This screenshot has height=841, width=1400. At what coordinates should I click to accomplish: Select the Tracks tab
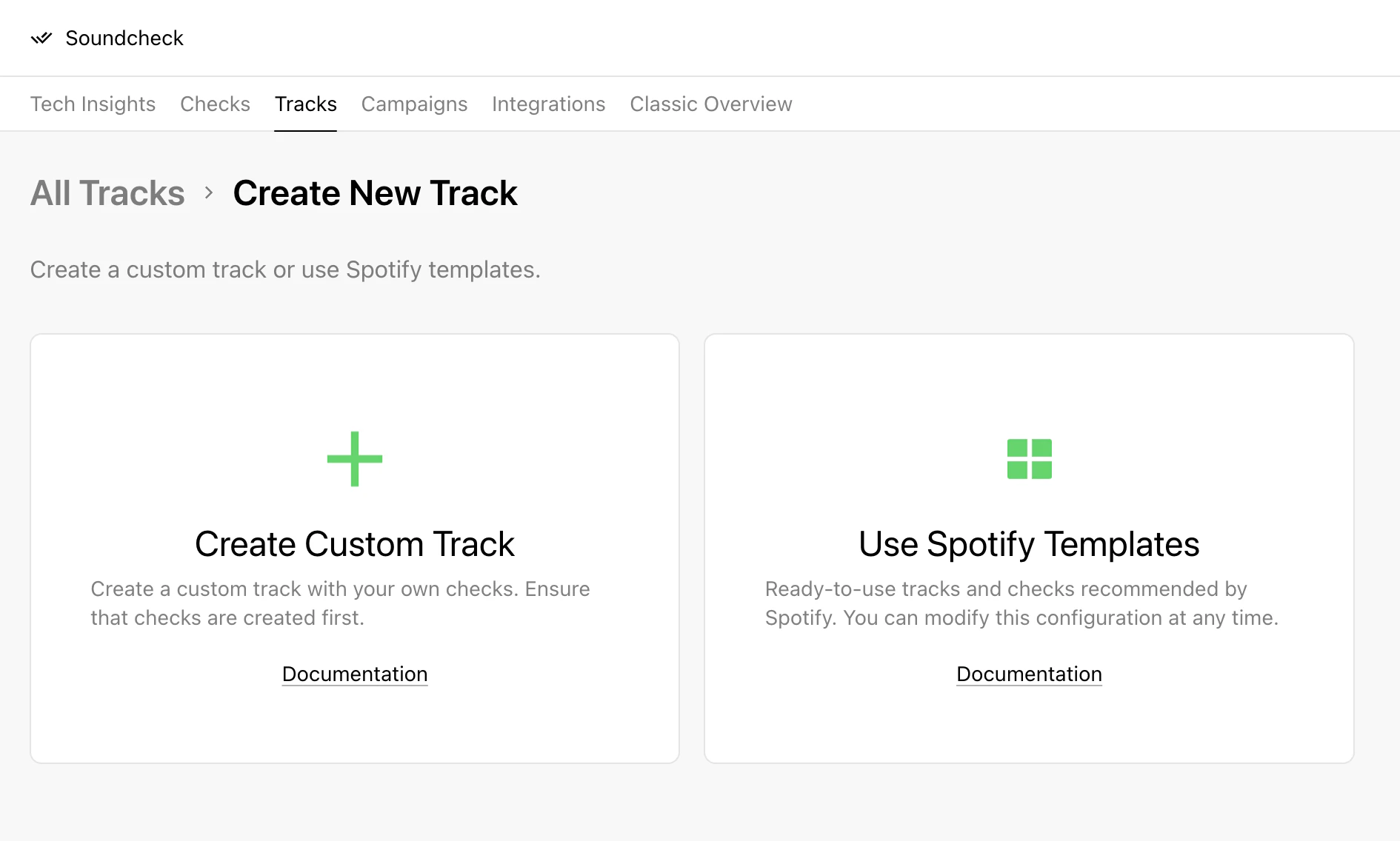[306, 104]
